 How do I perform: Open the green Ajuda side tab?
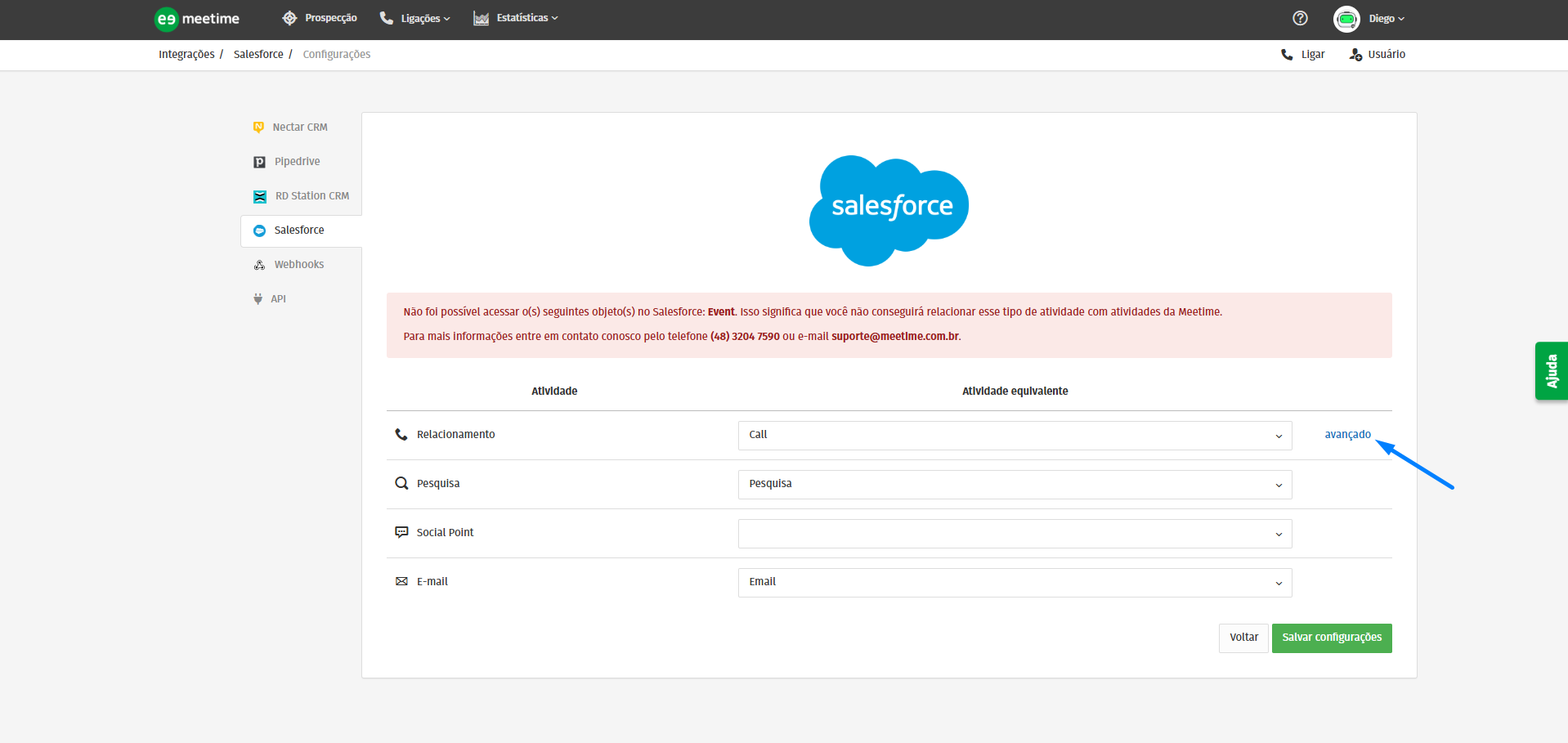click(x=1551, y=371)
